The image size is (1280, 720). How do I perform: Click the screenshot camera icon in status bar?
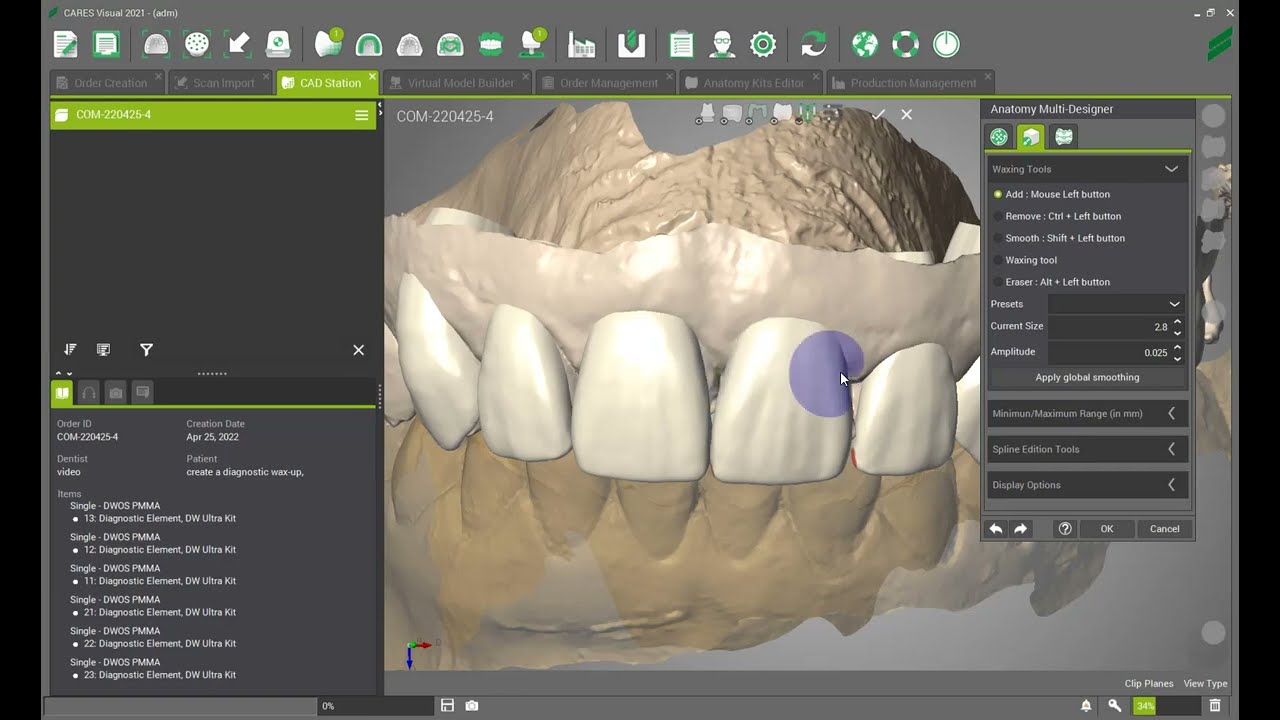click(x=472, y=706)
